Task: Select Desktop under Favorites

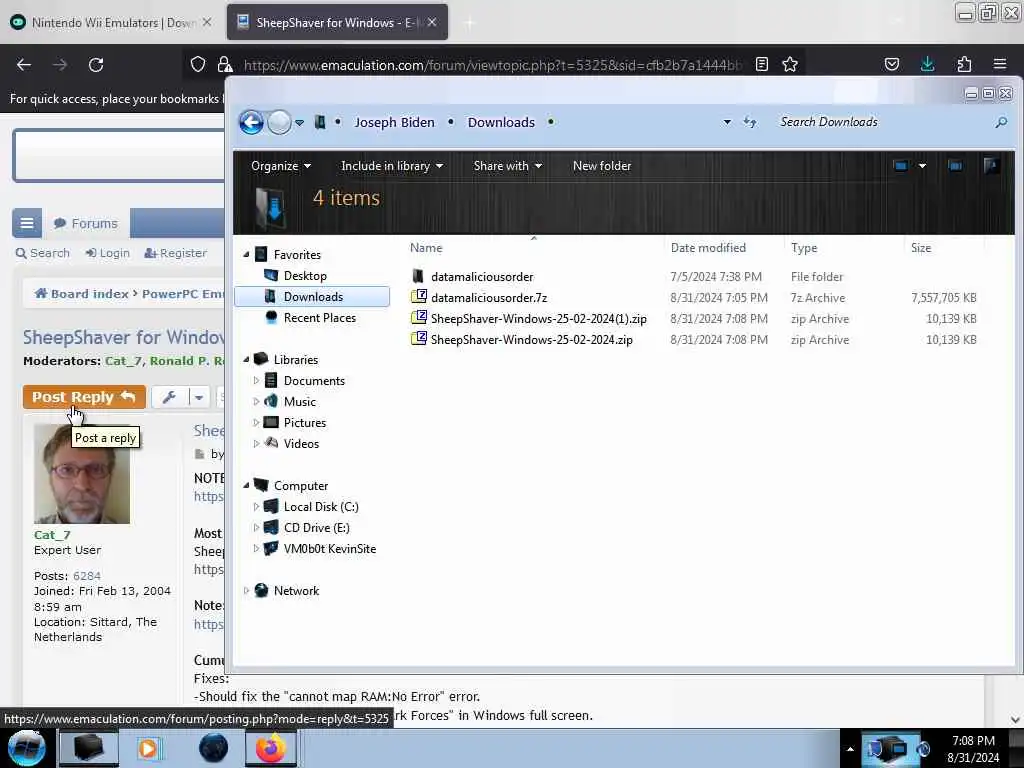Action: [304, 276]
